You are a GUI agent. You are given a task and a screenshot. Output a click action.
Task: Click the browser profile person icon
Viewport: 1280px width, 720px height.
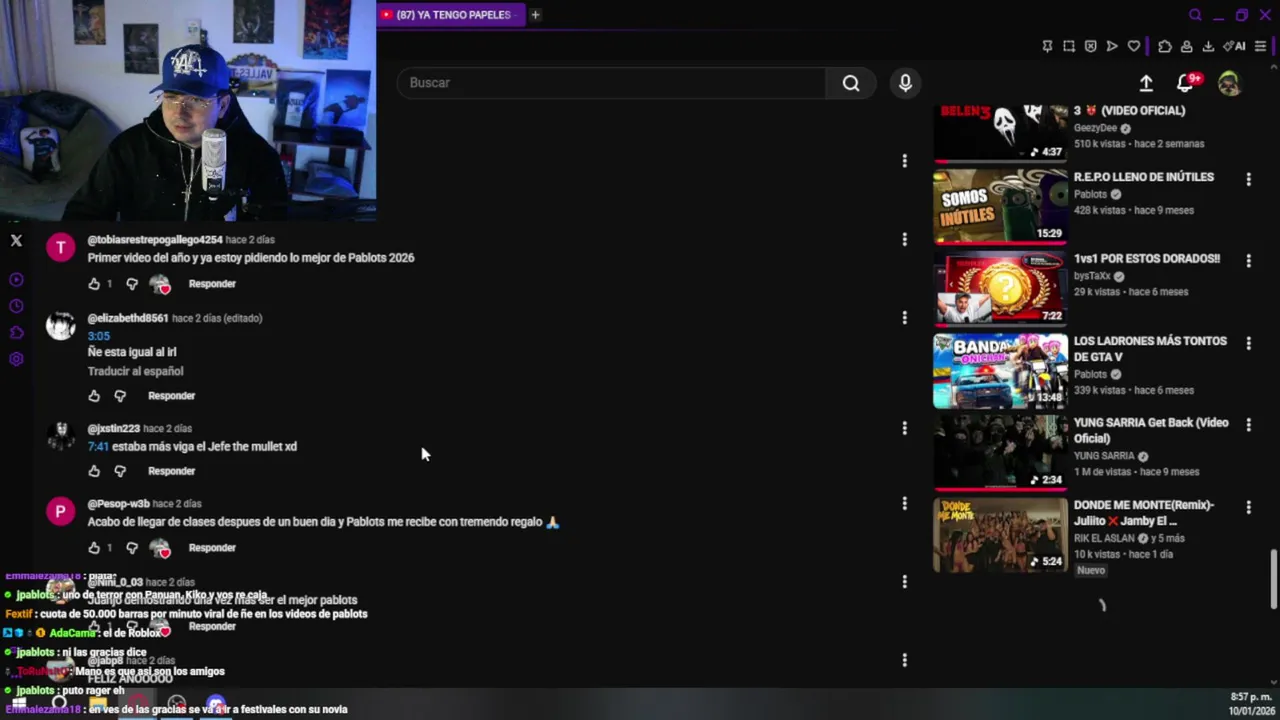pos(1186,46)
